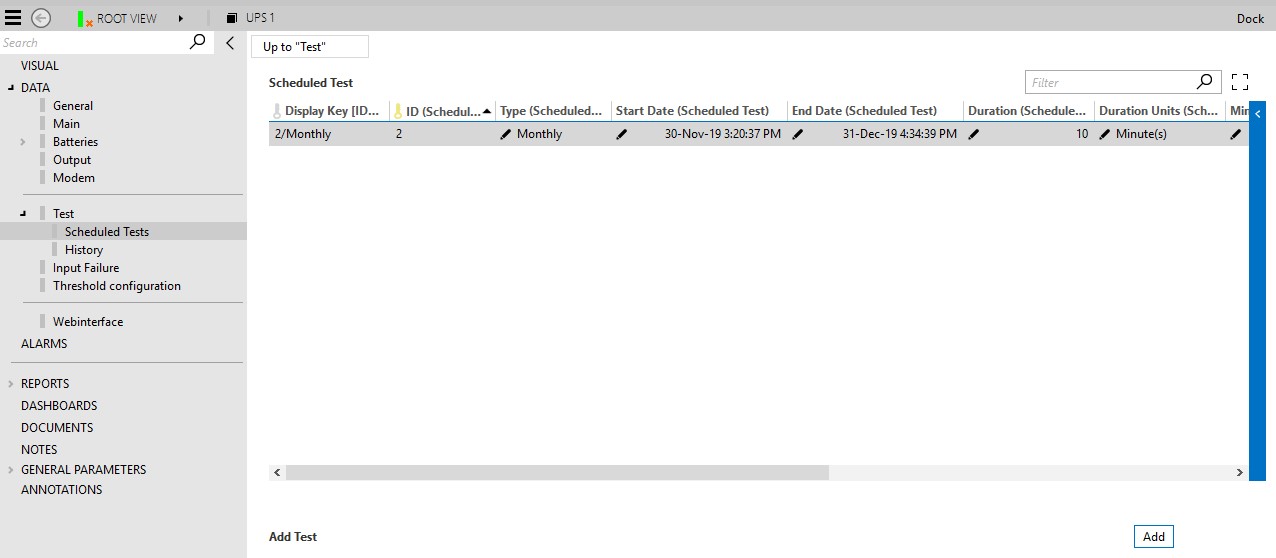Click the duration value 10

[x=1082, y=134]
